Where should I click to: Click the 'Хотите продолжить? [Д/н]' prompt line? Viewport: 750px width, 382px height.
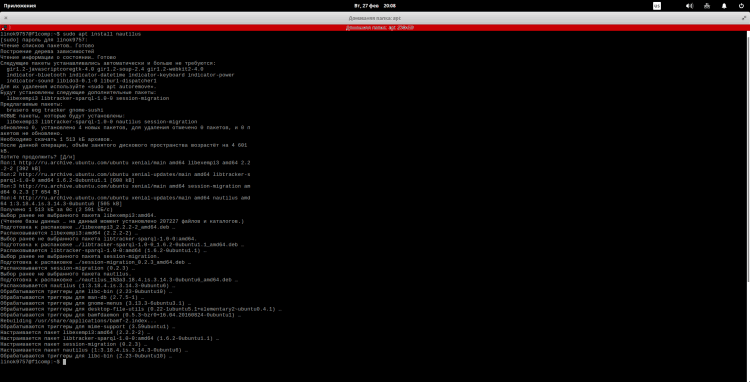(38, 157)
